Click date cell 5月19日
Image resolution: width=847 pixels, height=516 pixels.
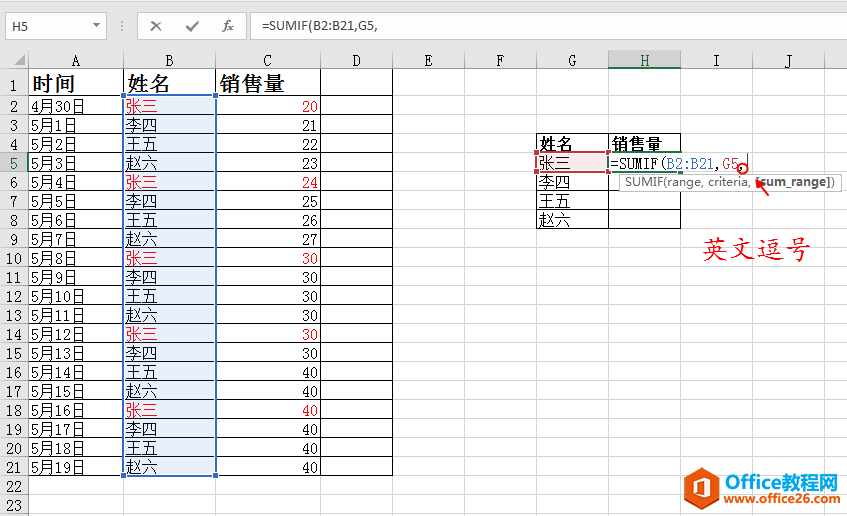pyautogui.click(x=76, y=467)
